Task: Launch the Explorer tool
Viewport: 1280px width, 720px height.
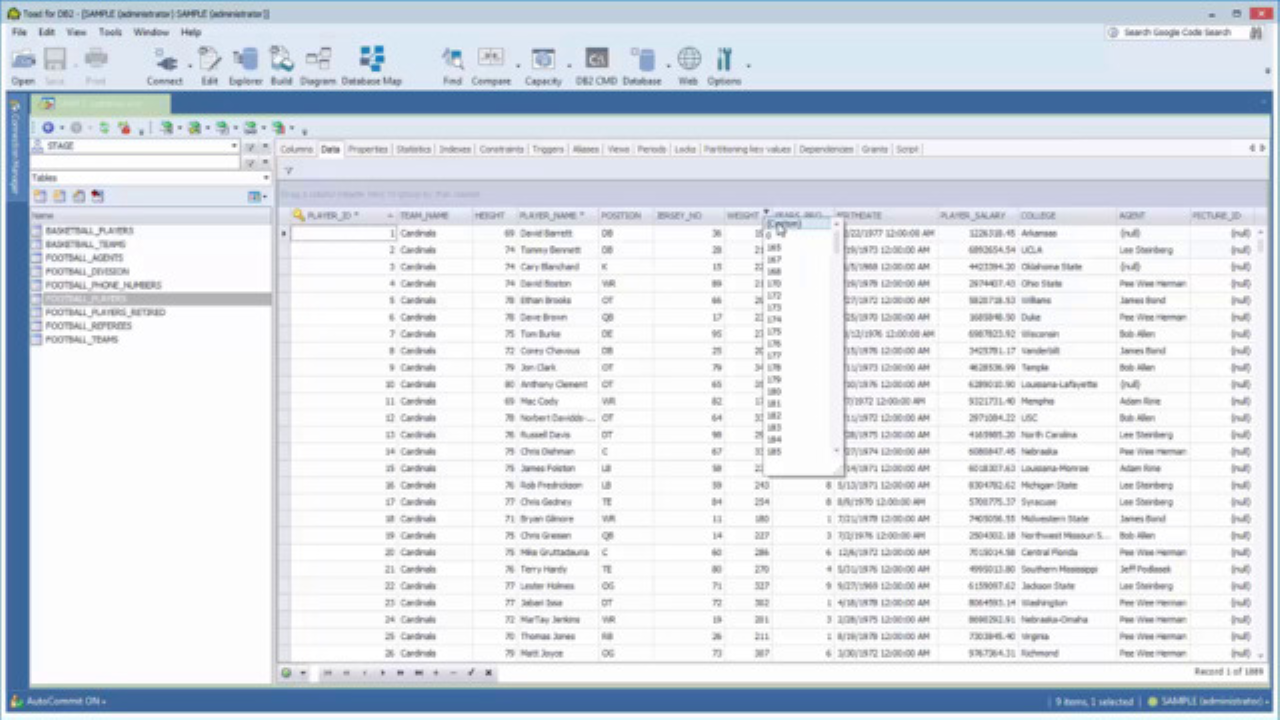Action: coord(244,58)
